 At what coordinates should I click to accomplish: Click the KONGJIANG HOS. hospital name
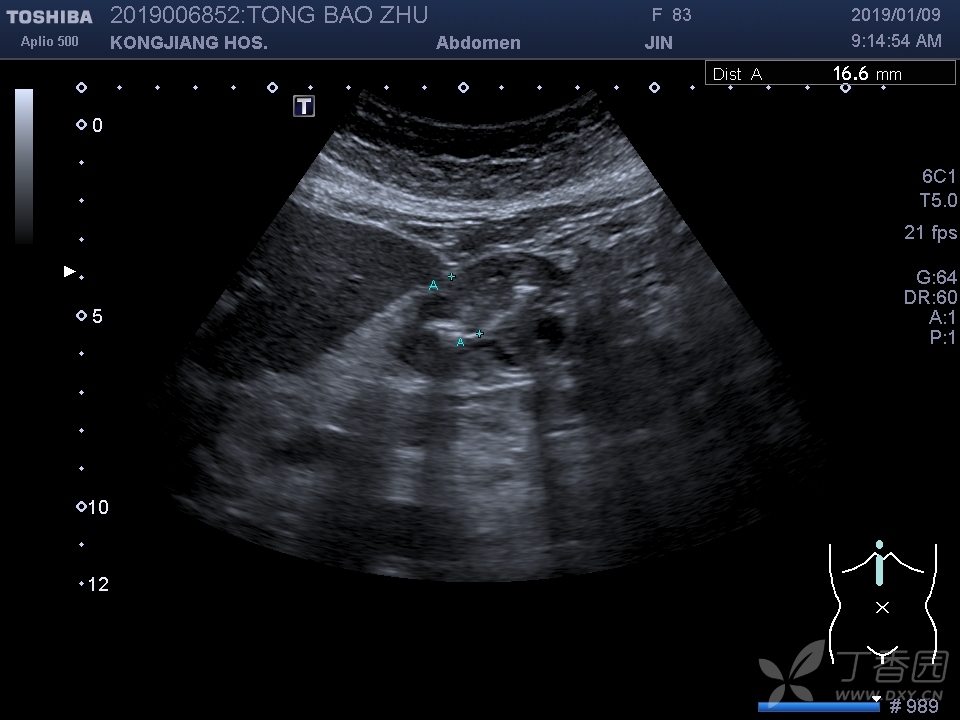[x=189, y=43]
